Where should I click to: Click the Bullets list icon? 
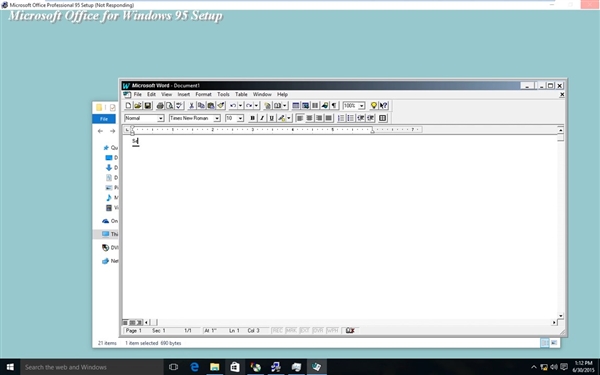[351, 118]
